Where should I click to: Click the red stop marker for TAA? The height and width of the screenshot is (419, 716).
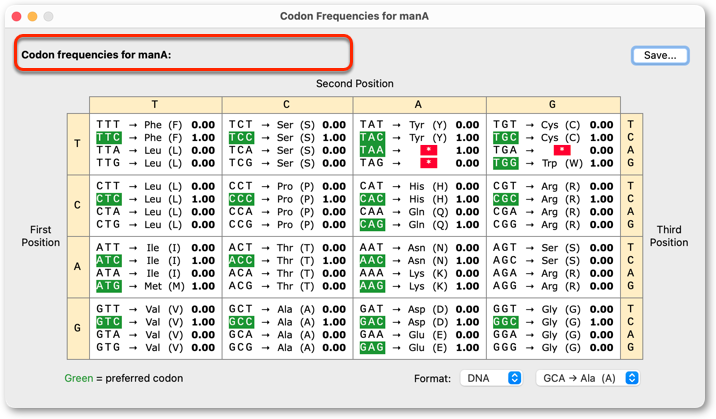point(428,150)
